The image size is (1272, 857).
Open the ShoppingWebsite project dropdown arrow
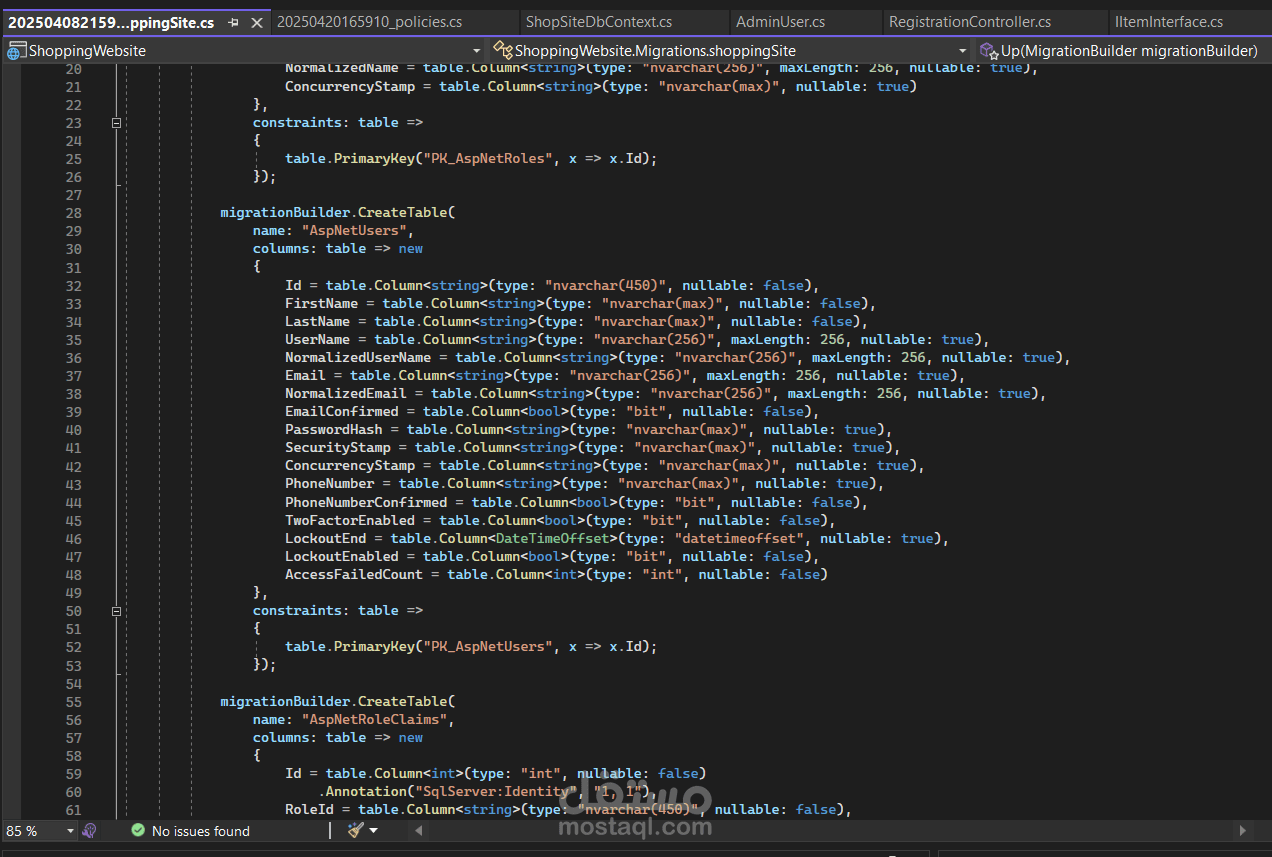click(x=477, y=50)
